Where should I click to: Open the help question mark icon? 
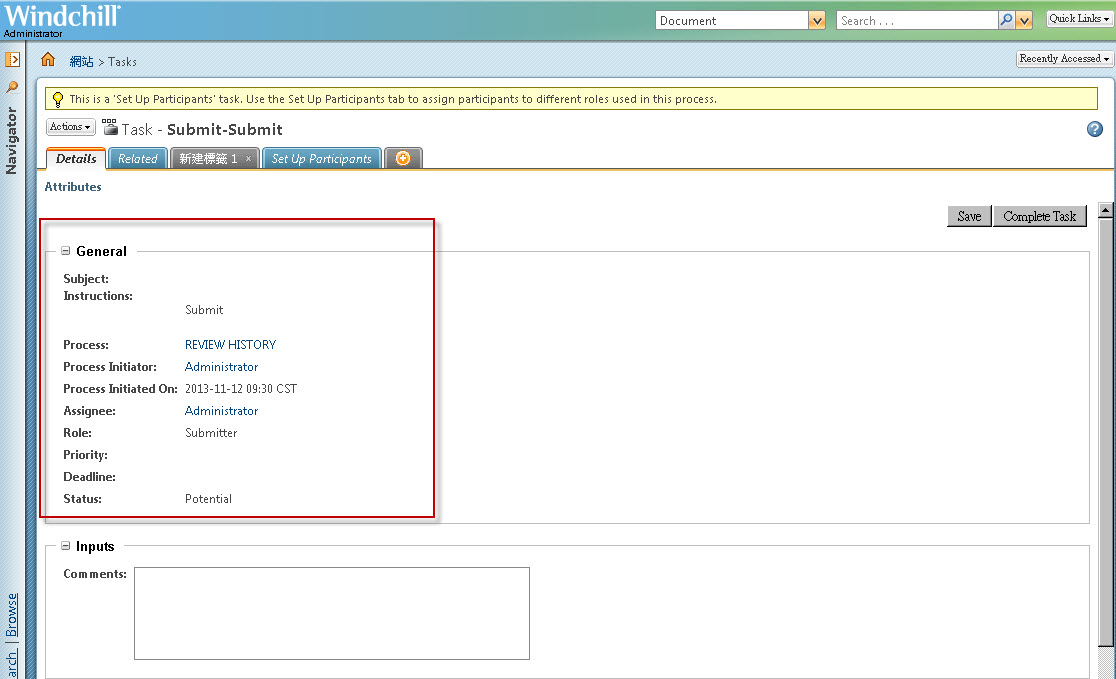click(x=1095, y=129)
